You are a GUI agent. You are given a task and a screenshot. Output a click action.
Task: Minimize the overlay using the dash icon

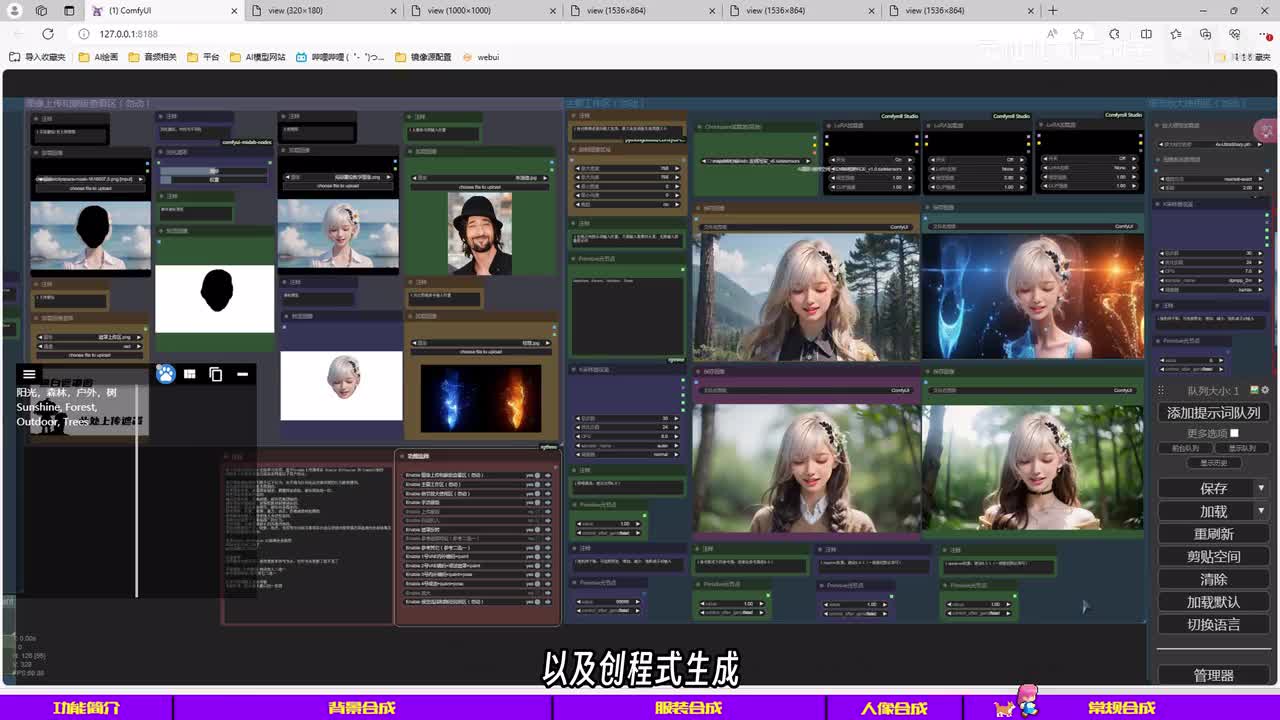click(242, 374)
